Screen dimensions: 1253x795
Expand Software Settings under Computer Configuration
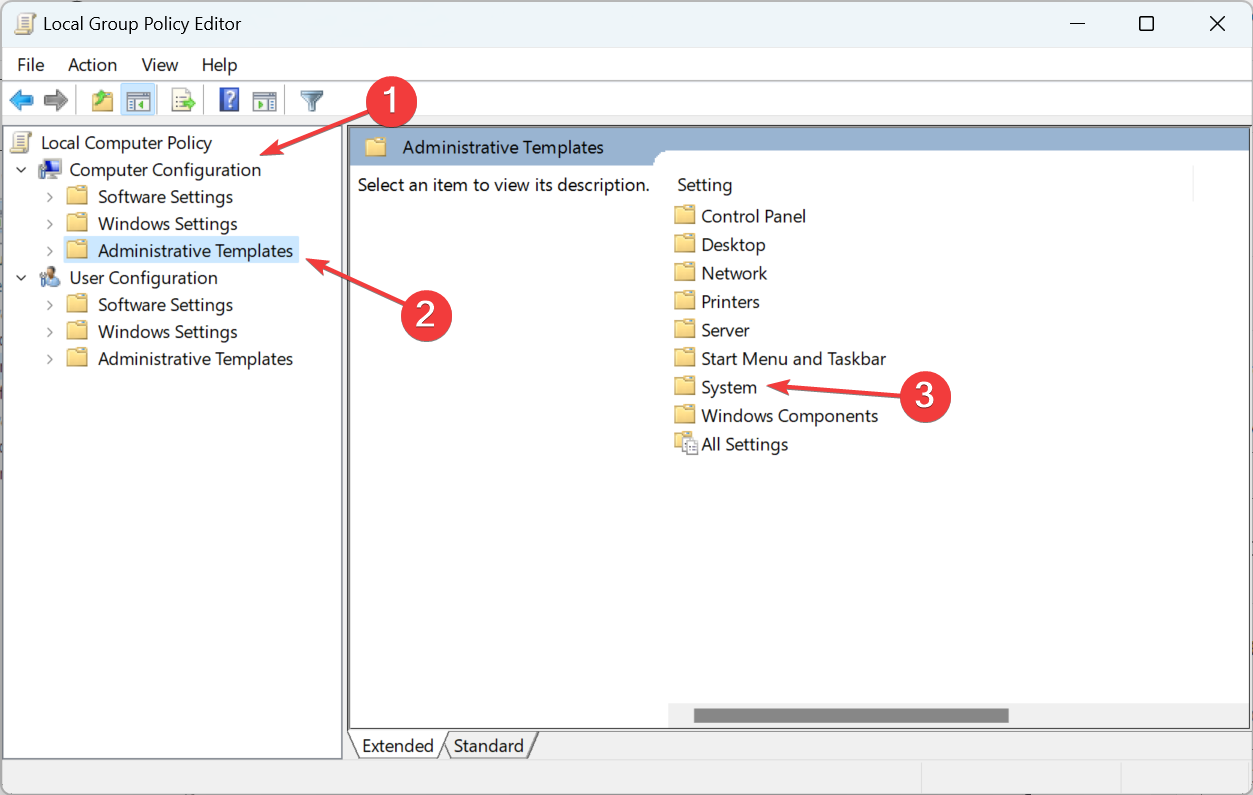[50, 197]
